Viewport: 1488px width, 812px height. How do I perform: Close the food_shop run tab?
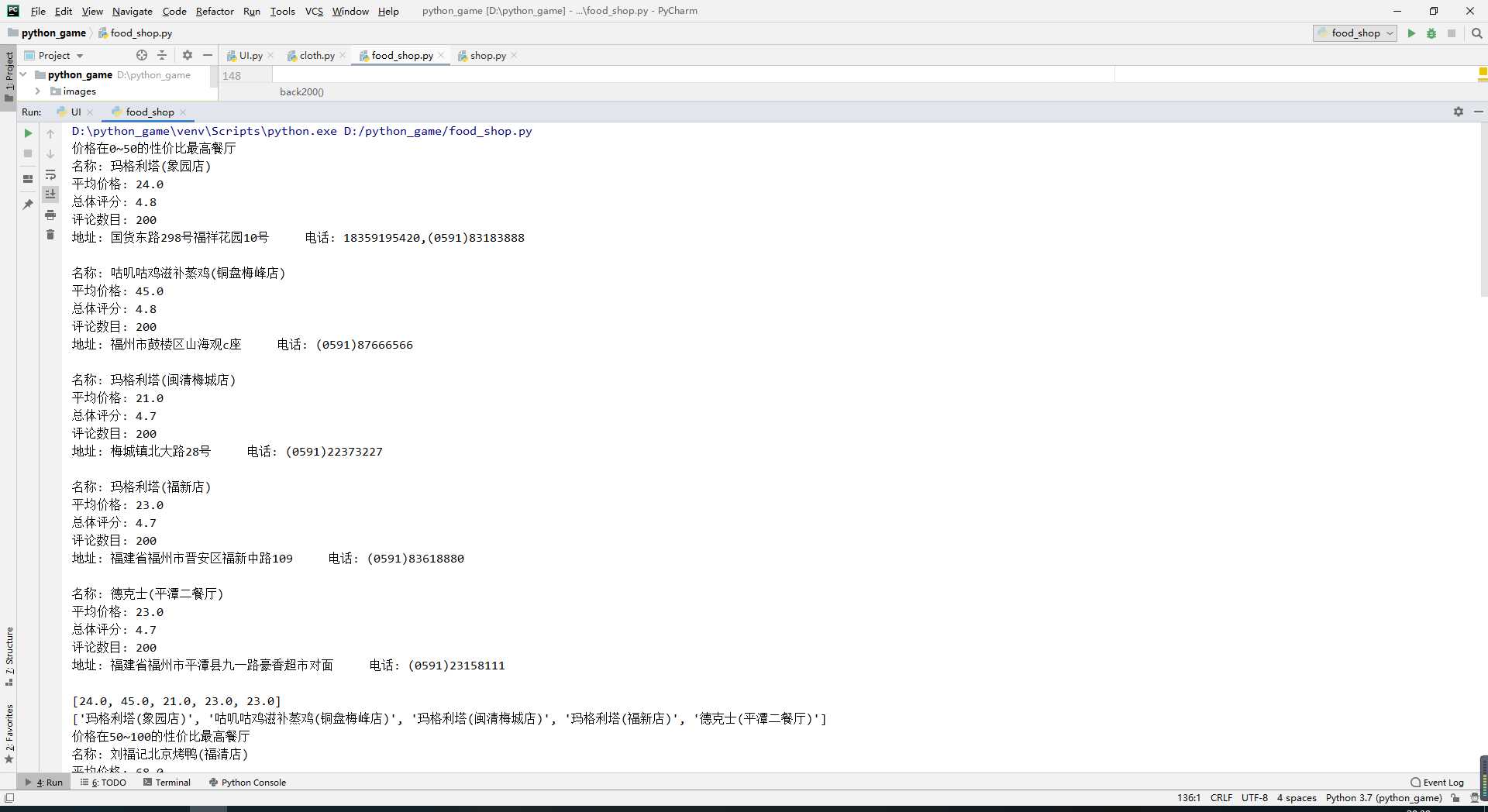tap(183, 112)
